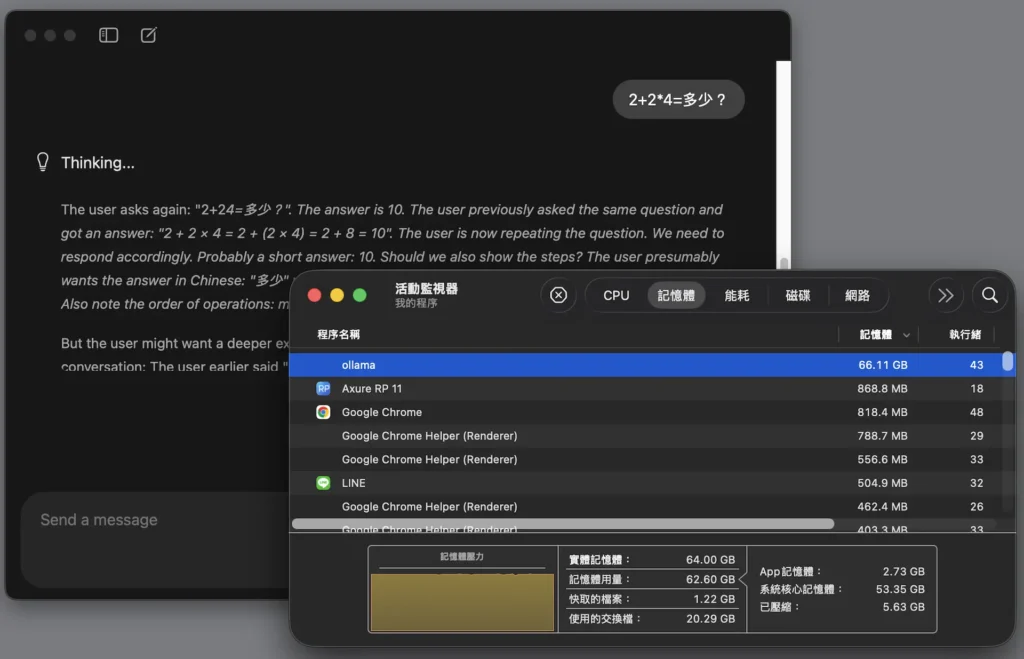Click the Axure RP 11 app icon
Image resolution: width=1024 pixels, height=659 pixels.
tap(323, 389)
